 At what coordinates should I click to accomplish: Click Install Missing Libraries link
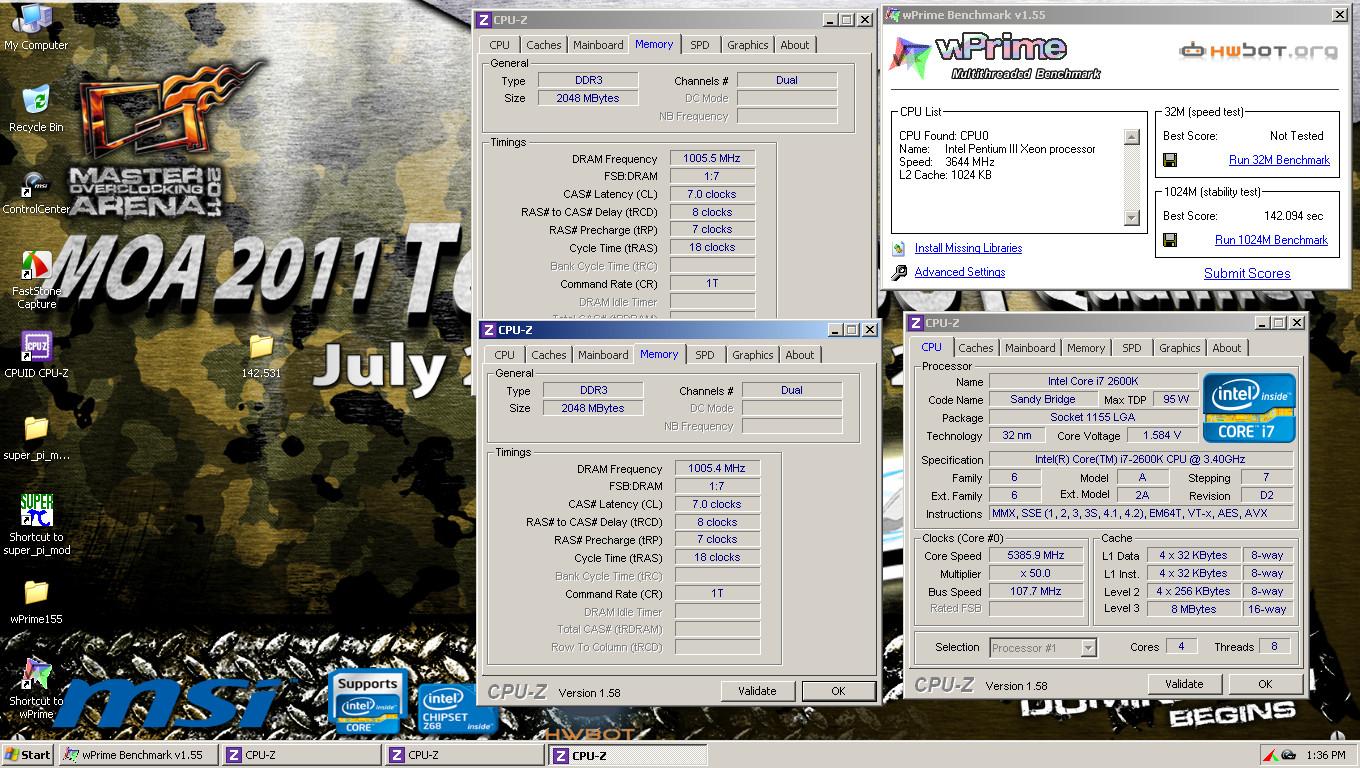[x=968, y=248]
